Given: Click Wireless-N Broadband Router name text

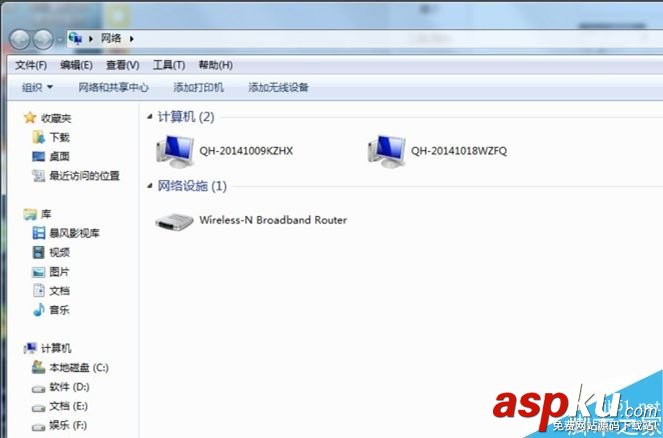Looking at the screenshot, I should (273, 220).
